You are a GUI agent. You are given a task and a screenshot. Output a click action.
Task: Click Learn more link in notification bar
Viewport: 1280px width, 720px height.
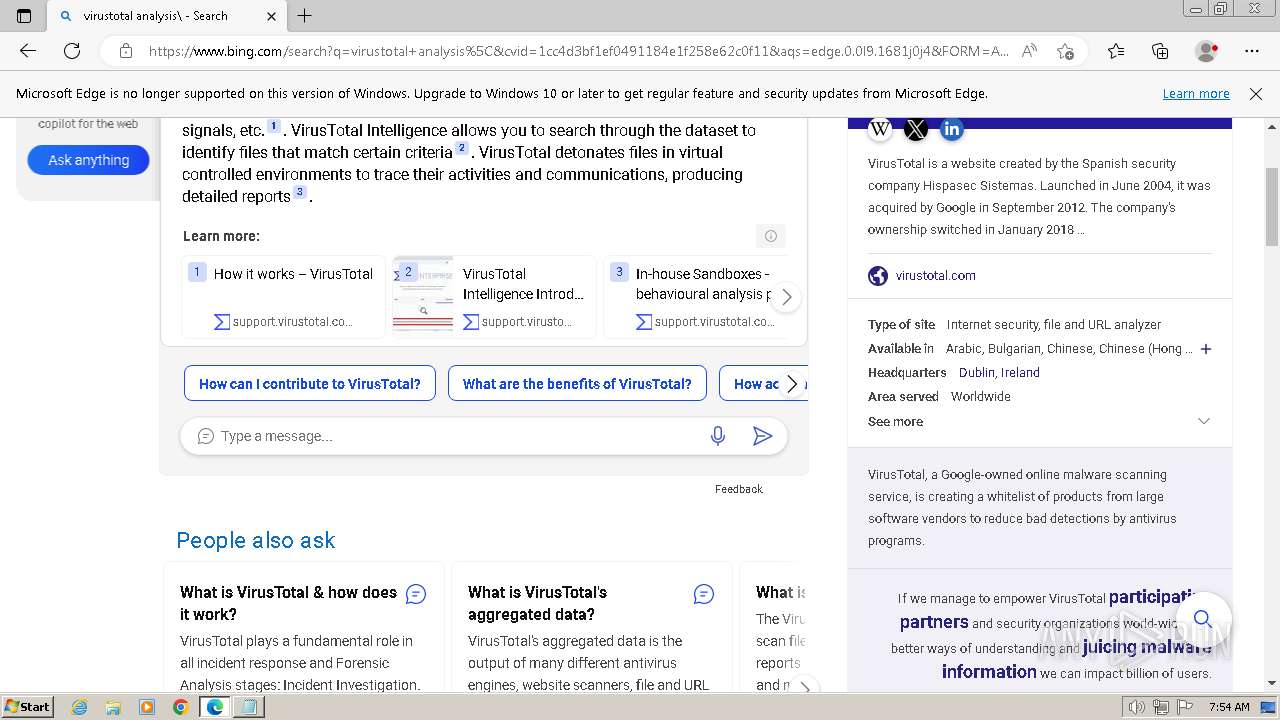pos(1196,93)
